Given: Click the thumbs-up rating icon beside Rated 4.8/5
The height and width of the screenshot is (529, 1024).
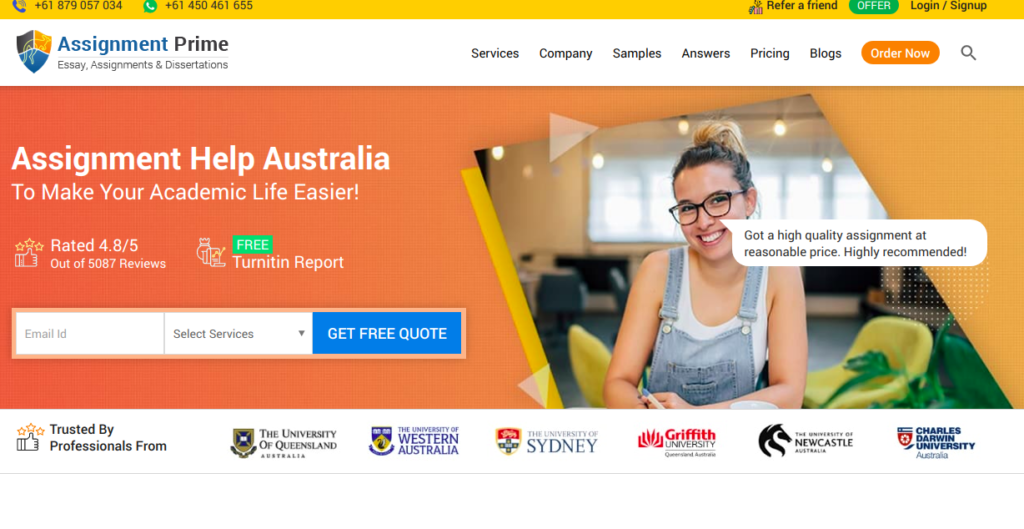Looking at the screenshot, I should pyautogui.click(x=29, y=253).
